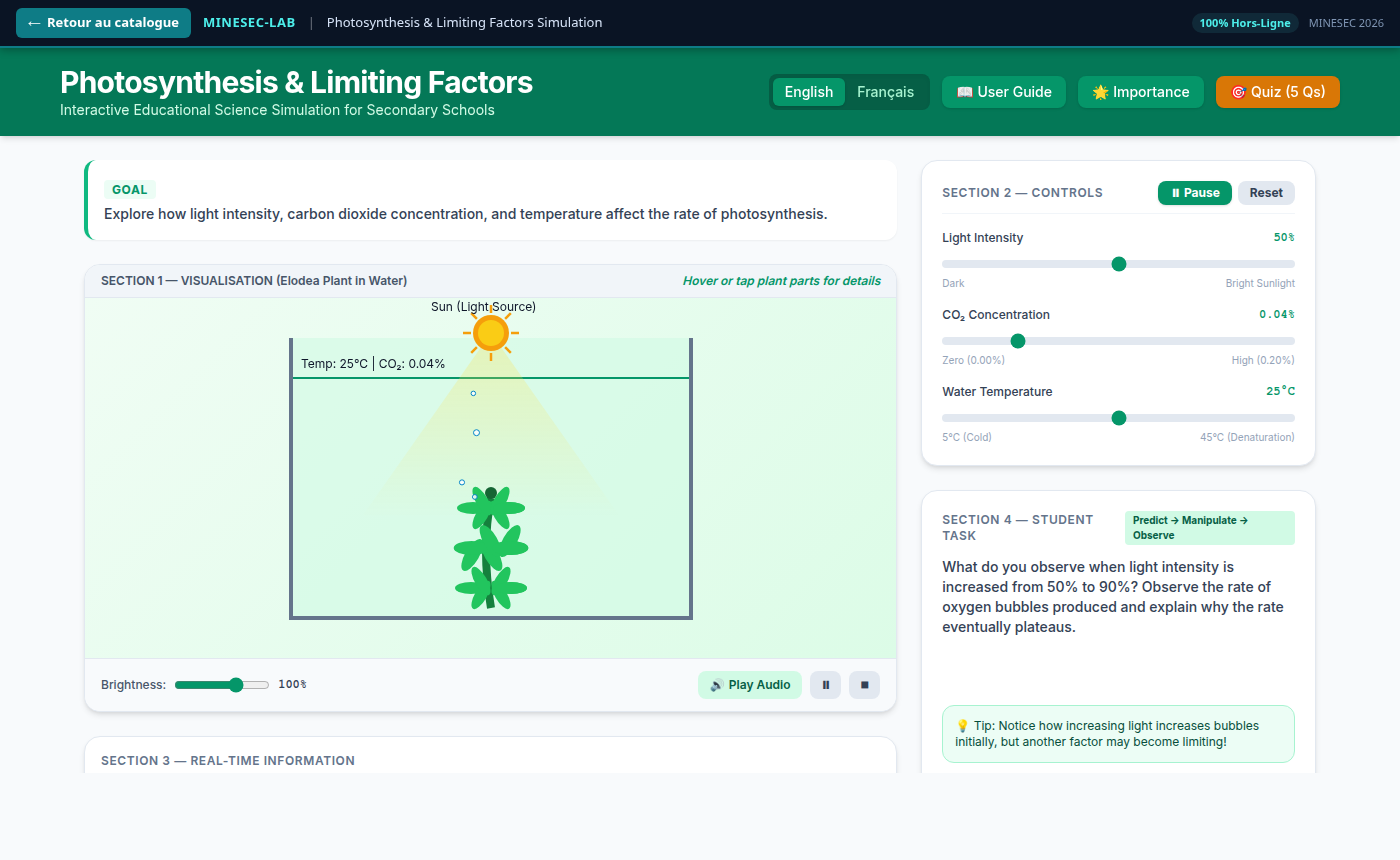Click the GOAL label badge
This screenshot has width=1400, height=860.
pos(130,190)
